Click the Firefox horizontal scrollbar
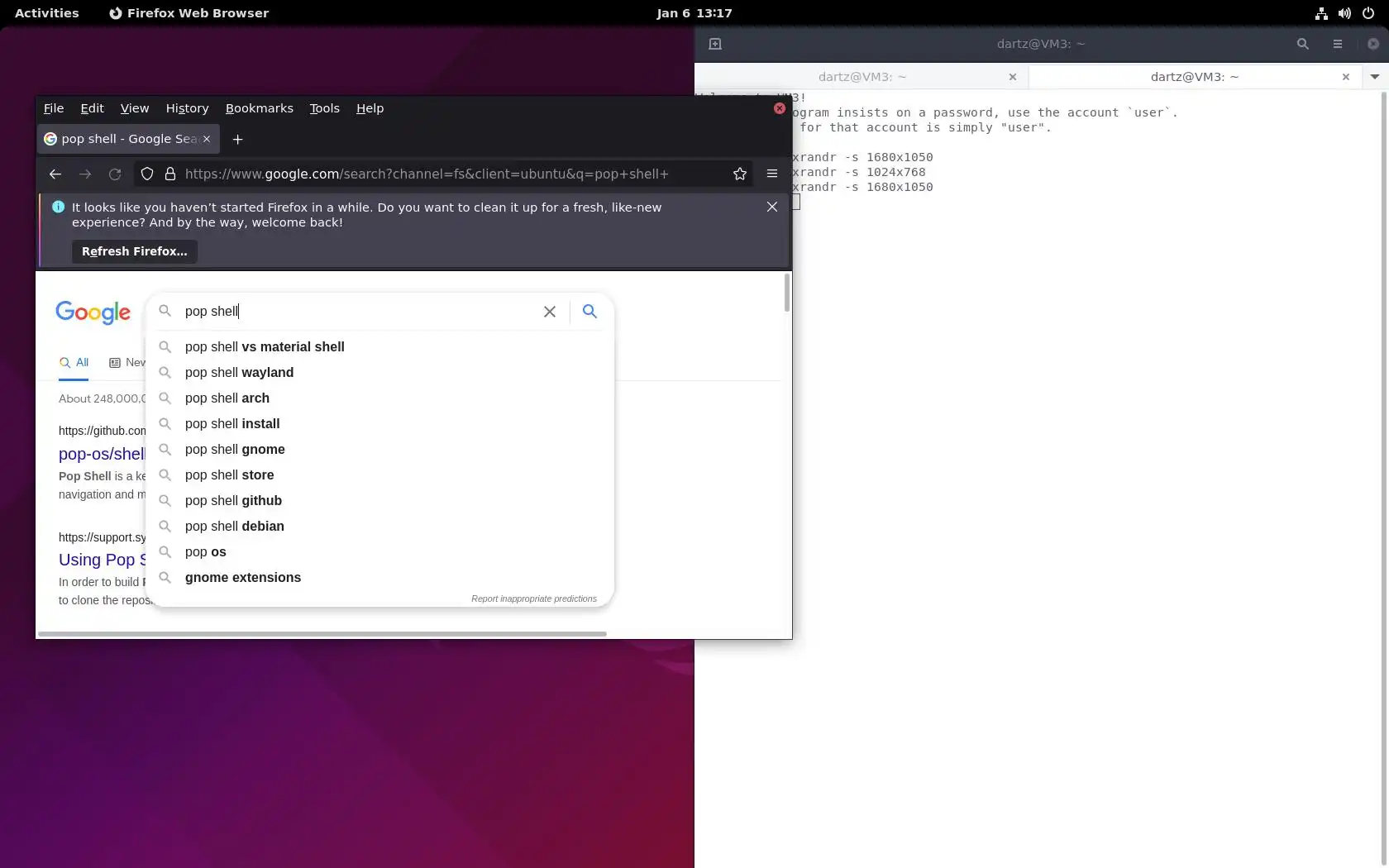The height and width of the screenshot is (868, 1389). [322, 634]
